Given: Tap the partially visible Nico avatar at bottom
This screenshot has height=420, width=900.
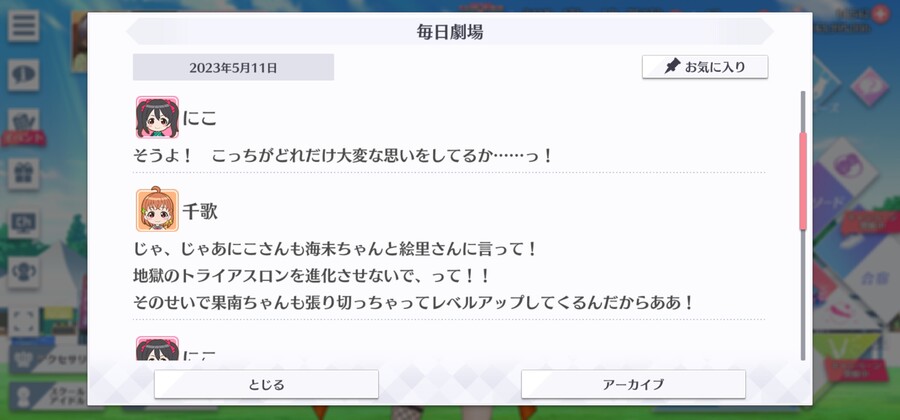Looking at the screenshot, I should pos(157,349).
